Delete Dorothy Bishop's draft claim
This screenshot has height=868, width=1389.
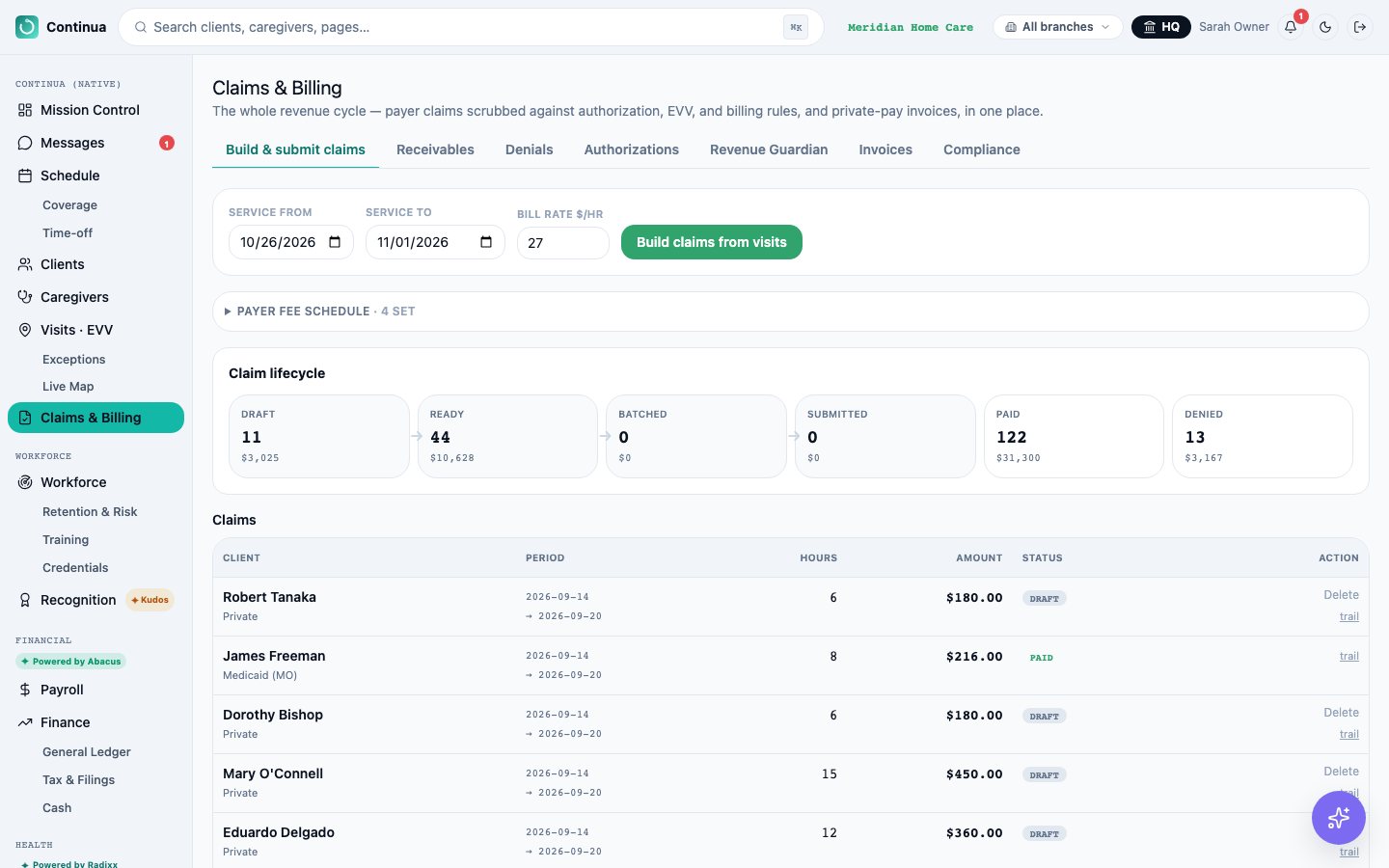coord(1341,713)
